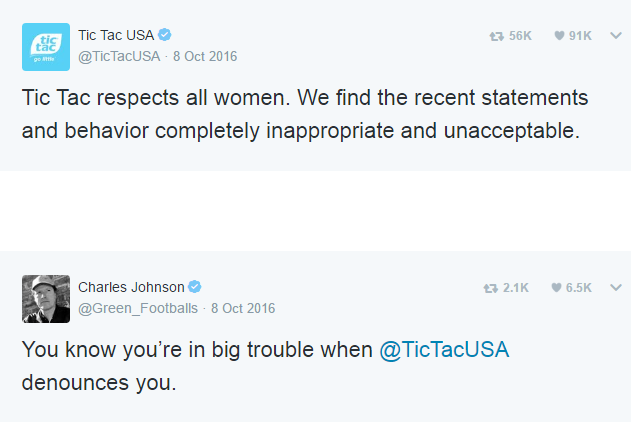Click the Tic Tac USA profile avatar
The image size is (631, 422).
pyautogui.click(x=46, y=46)
